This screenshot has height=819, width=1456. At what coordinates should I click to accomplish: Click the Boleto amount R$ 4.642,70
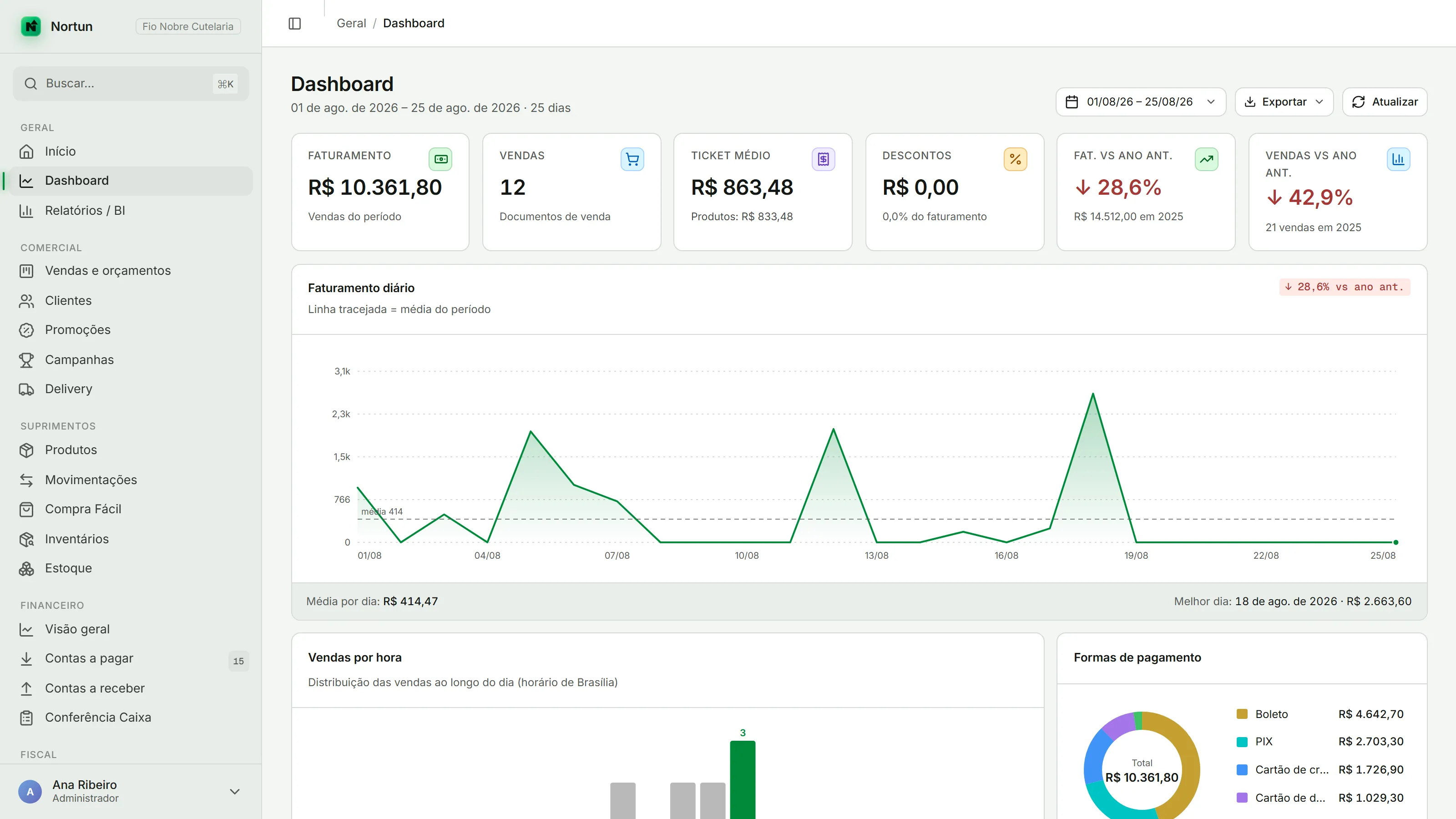[x=1370, y=714]
